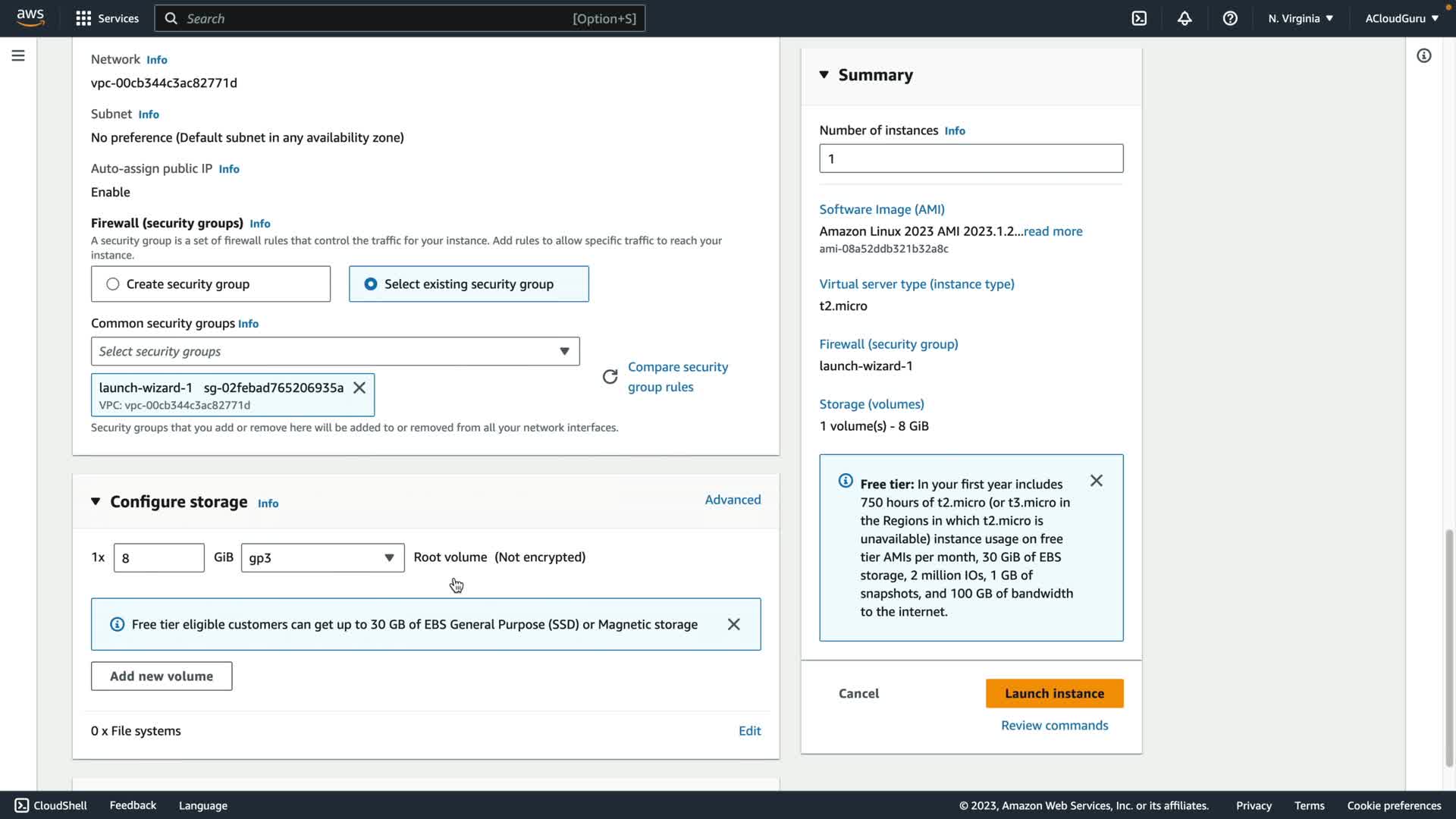This screenshot has height=819, width=1456.
Task: Open the N. Virginia region menu
Action: [x=1300, y=18]
